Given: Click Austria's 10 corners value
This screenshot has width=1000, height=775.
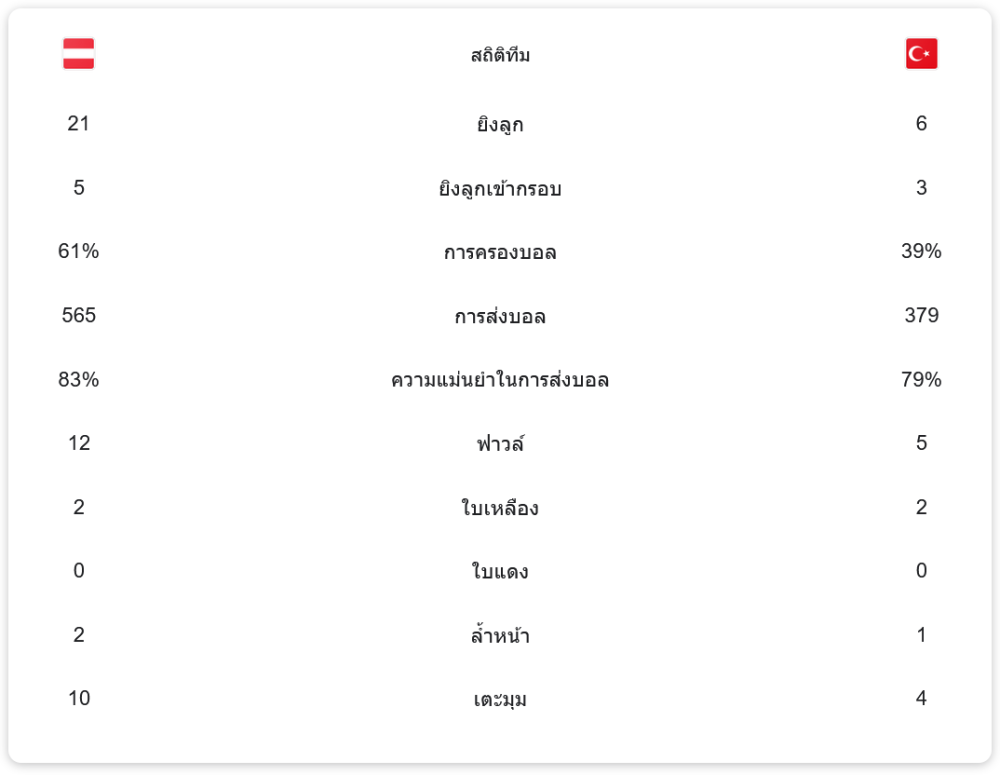Looking at the screenshot, I should click(79, 699).
